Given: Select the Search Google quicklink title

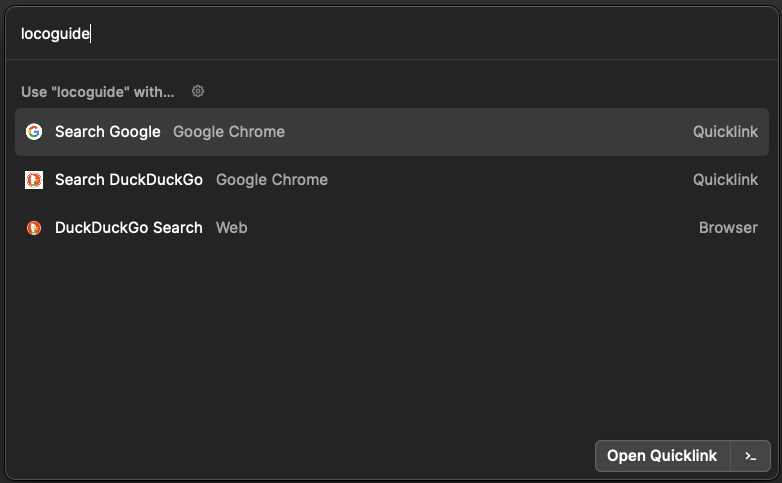Looking at the screenshot, I should (107, 132).
